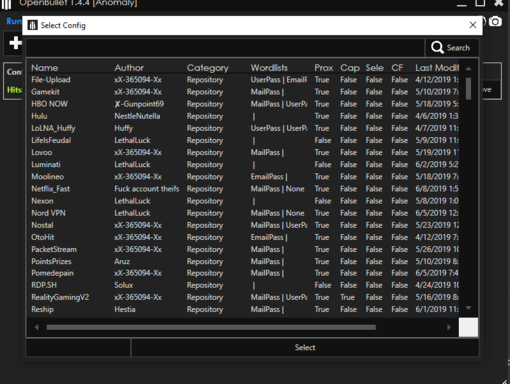510x384 pixels.
Task: Click right arrow of horizontal scrollbar
Action: pos(449,327)
